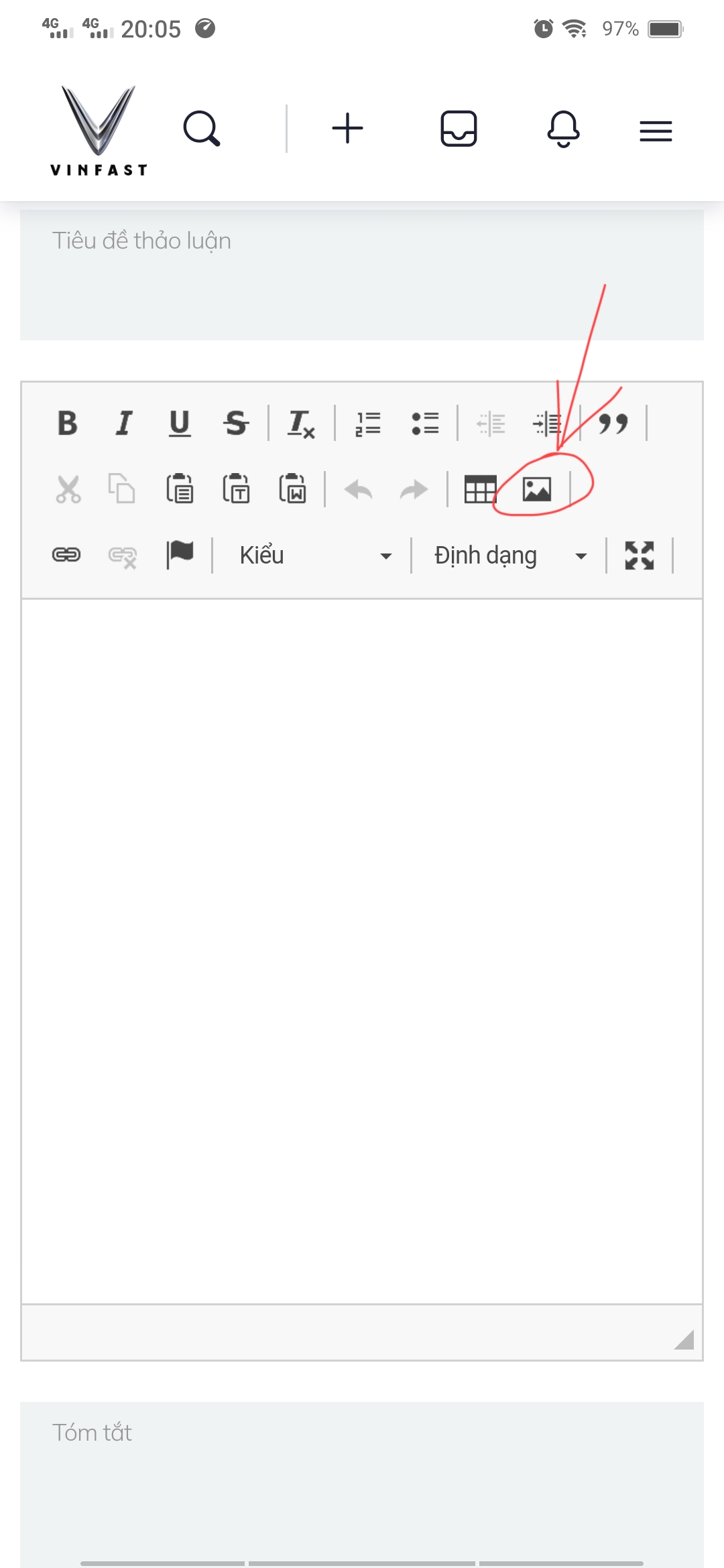The height and width of the screenshot is (1568, 724).
Task: Open the hamburger menu
Action: [656, 131]
